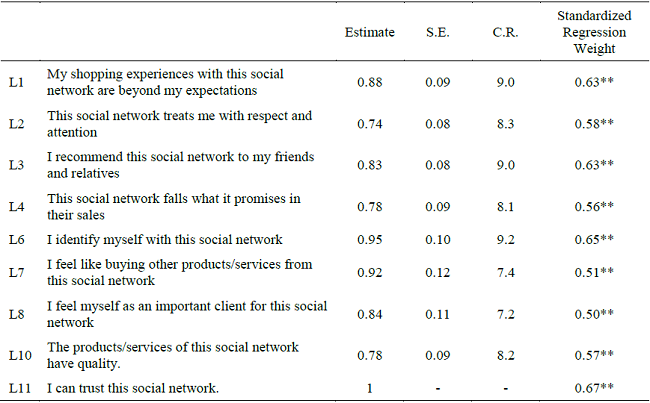Click the S.E. value 0.12
This screenshot has width=650, height=403.
click(437, 272)
